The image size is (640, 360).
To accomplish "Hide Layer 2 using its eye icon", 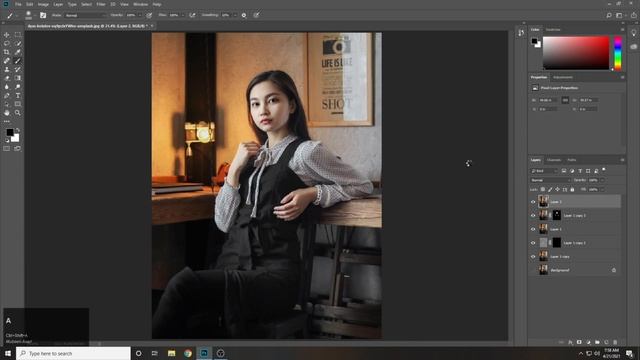I will point(533,202).
